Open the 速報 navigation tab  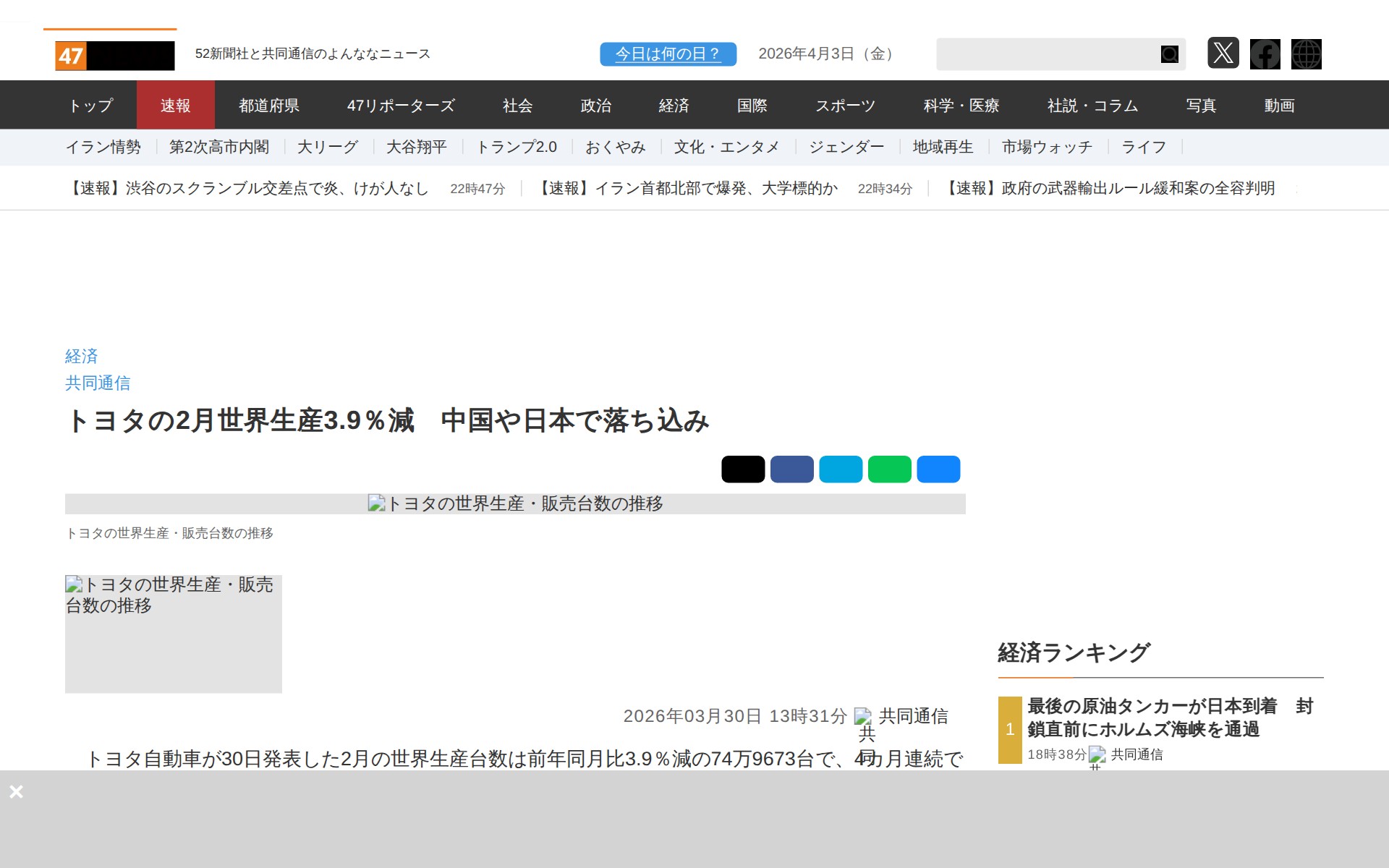[175, 106]
